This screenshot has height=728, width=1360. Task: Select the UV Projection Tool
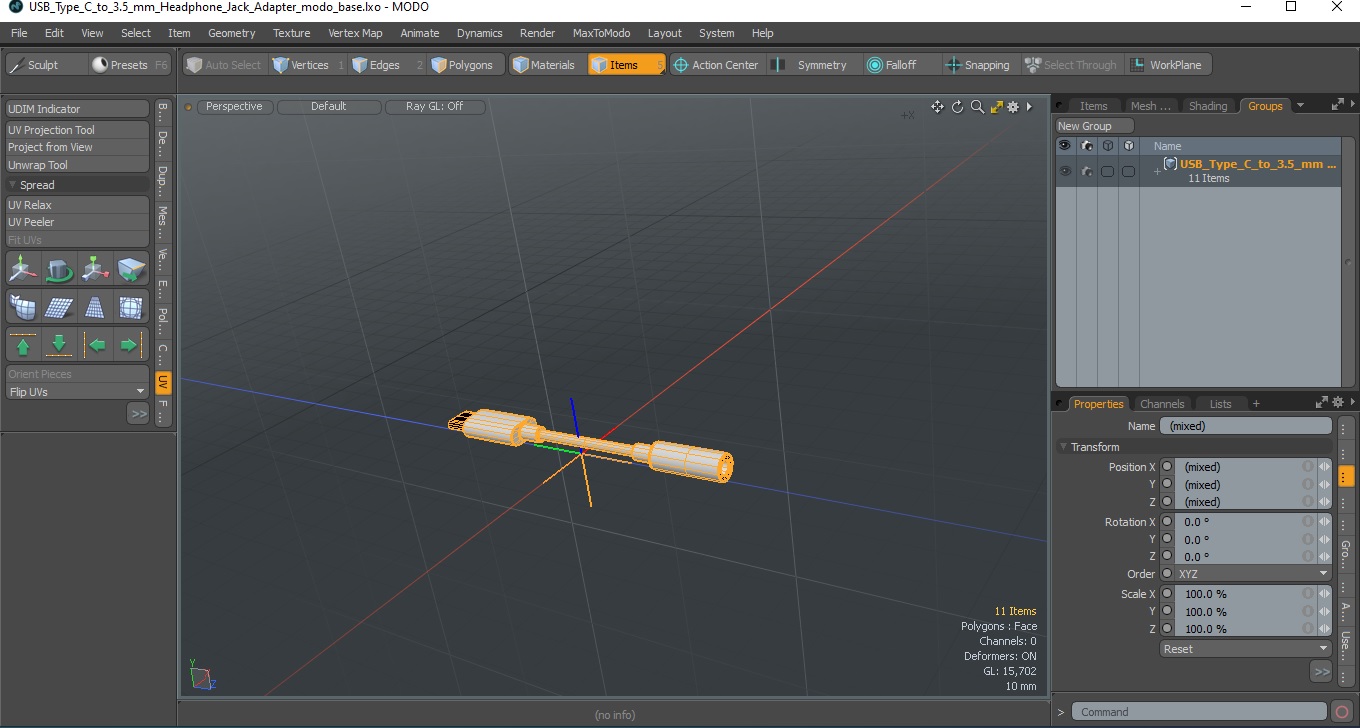[x=77, y=130]
